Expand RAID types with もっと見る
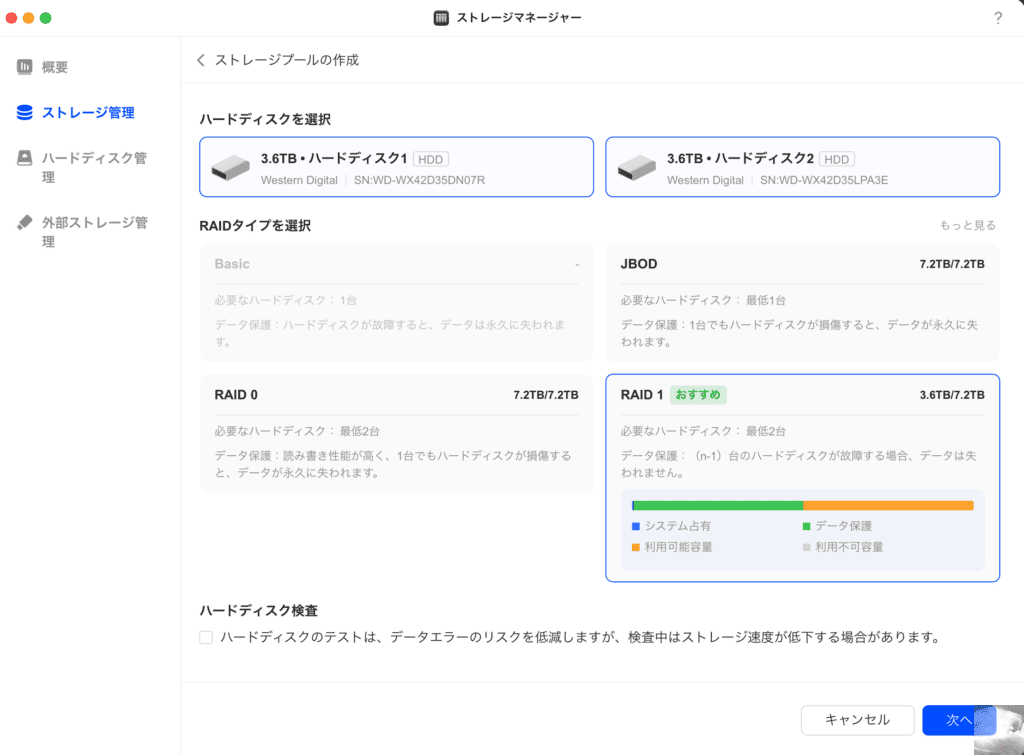 point(967,226)
